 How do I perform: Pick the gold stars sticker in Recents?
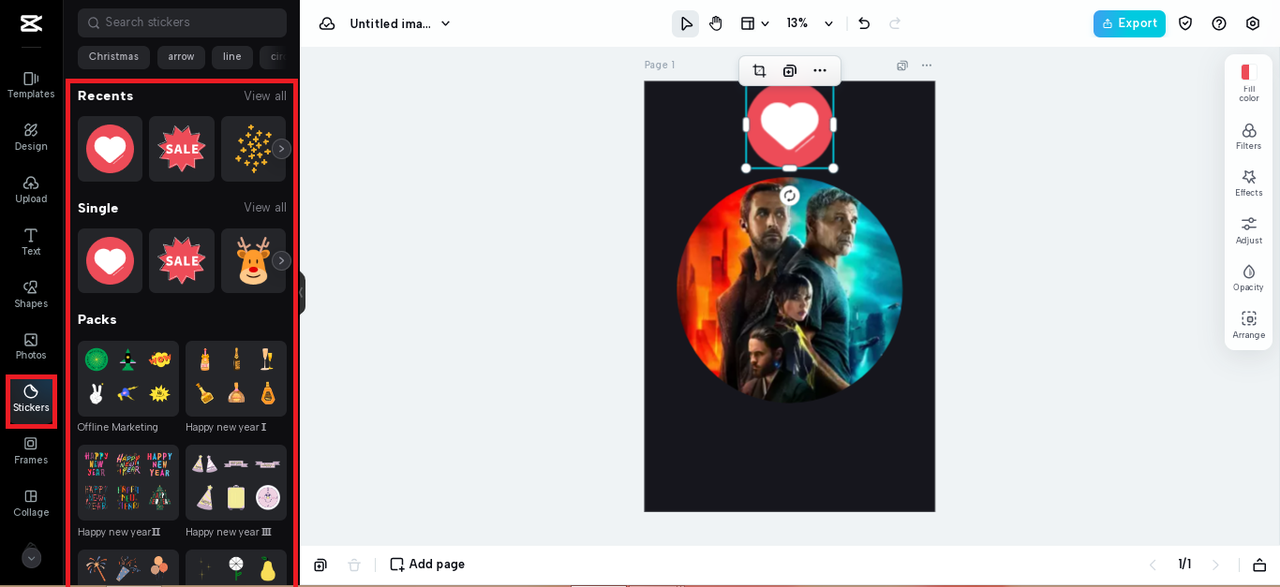tap(253, 149)
